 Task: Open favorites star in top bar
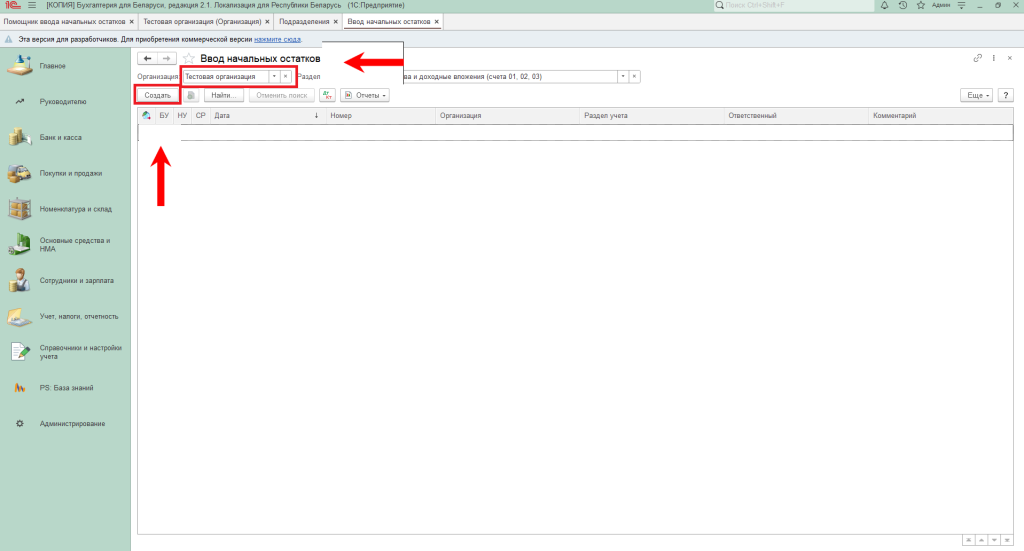tap(920, 5)
